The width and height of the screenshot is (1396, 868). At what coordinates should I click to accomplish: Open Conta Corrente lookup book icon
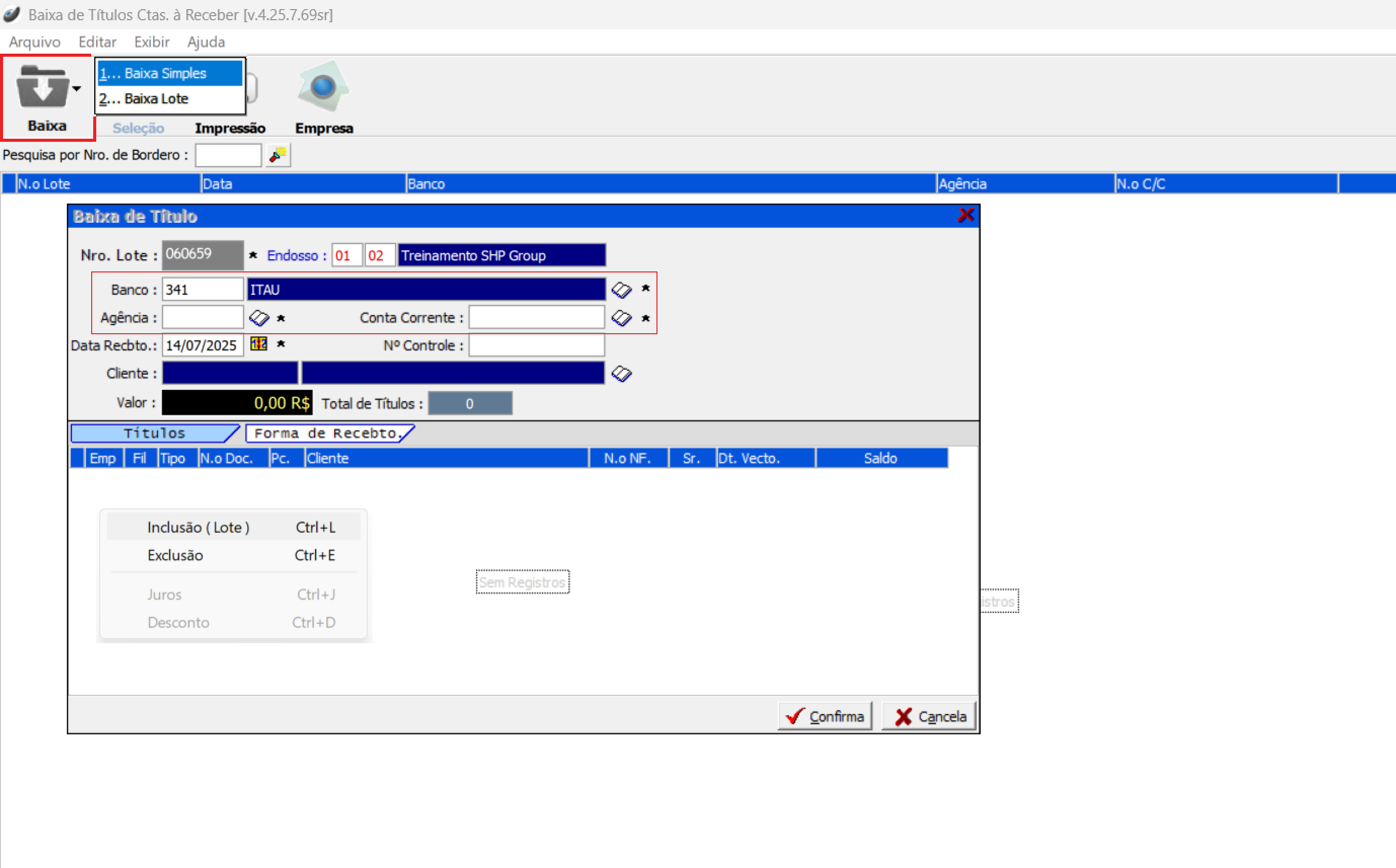tap(621, 318)
